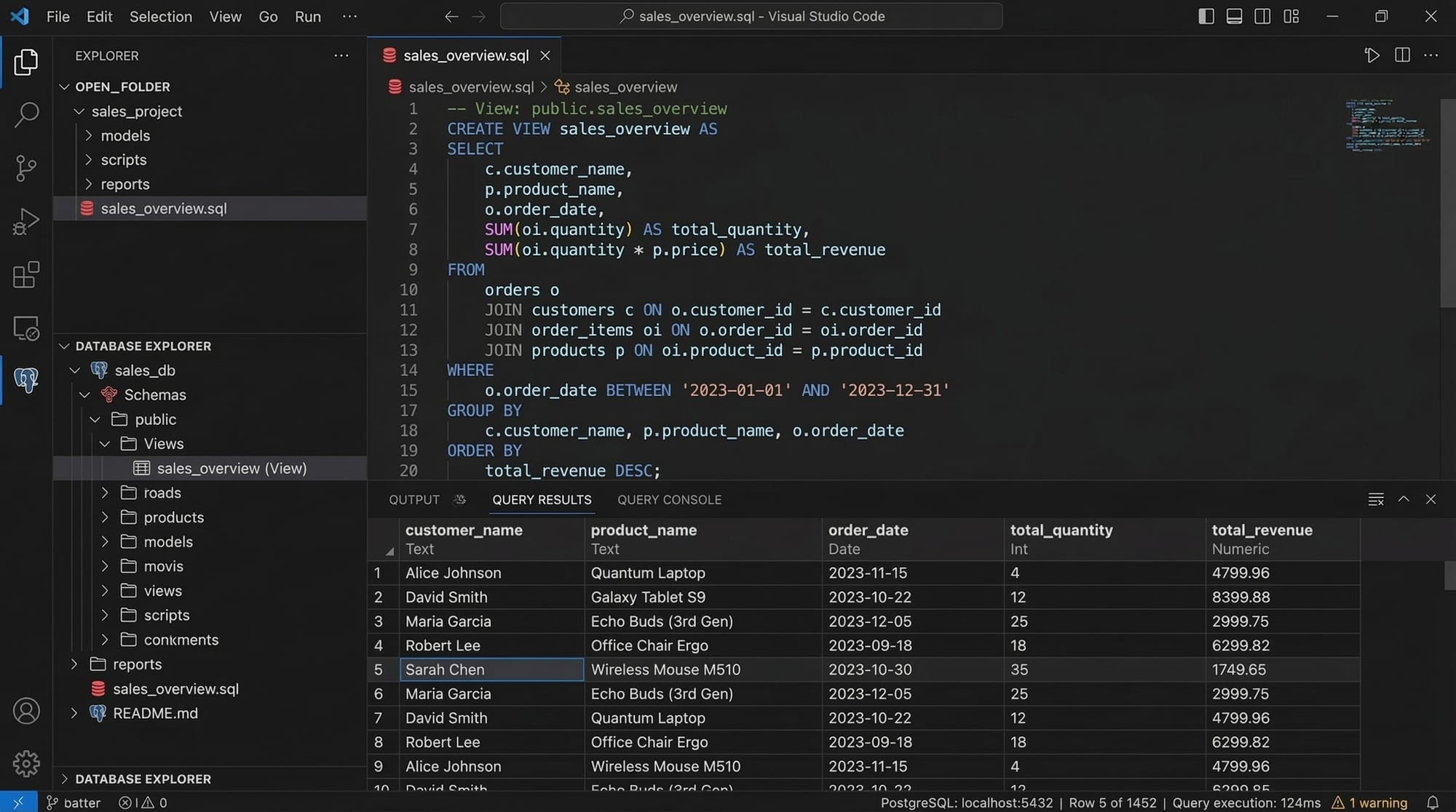This screenshot has width=1456, height=812.
Task: Open Run and Debug view
Action: click(x=26, y=221)
